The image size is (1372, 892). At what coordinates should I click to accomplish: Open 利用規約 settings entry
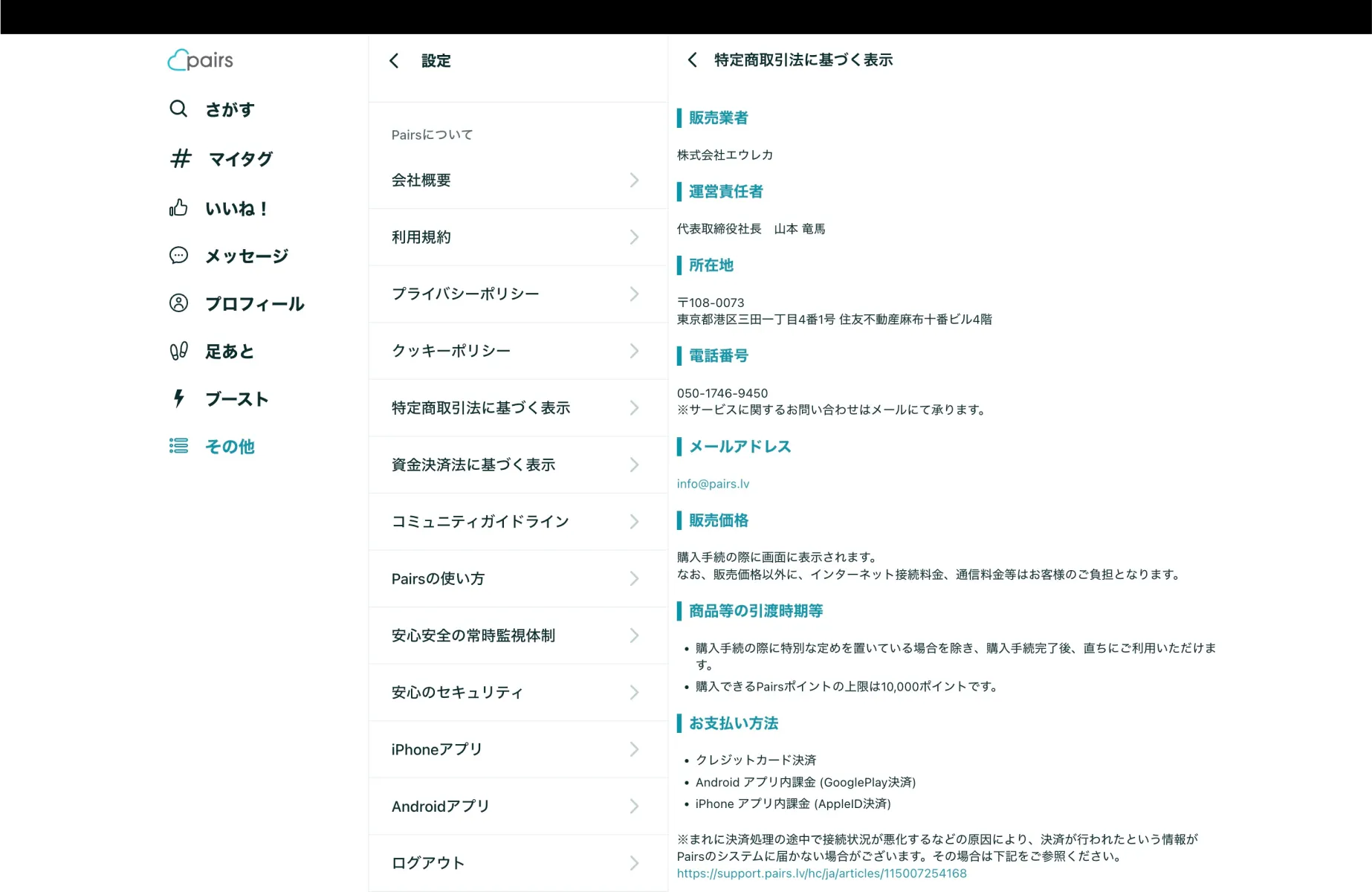tap(518, 237)
